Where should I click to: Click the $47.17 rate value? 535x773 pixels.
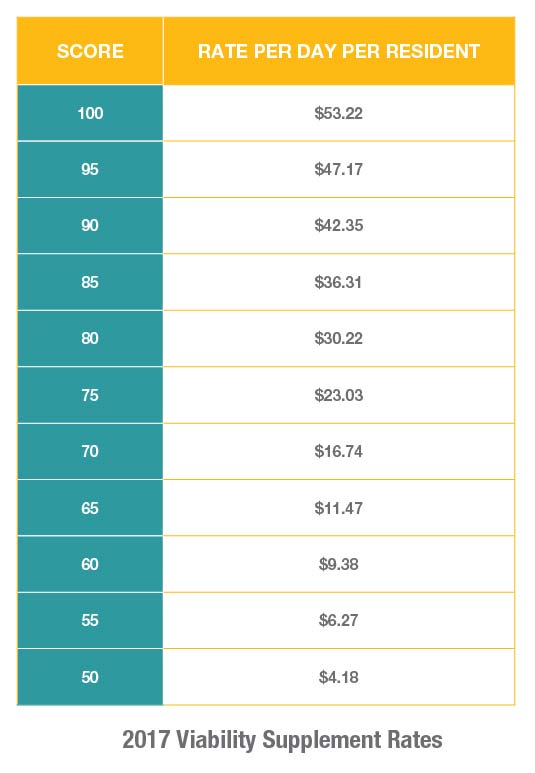coord(339,169)
